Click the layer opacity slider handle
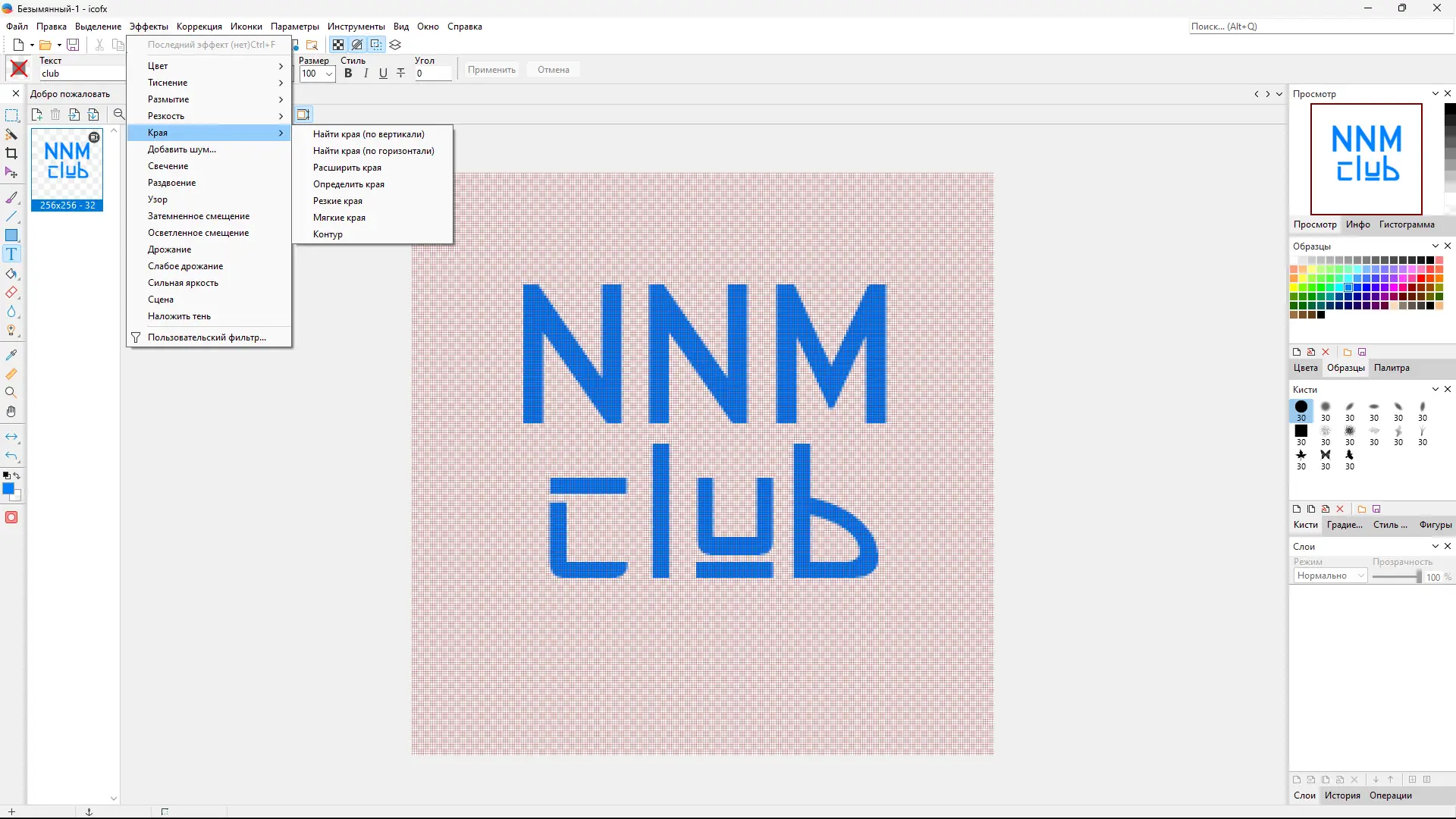 click(1418, 576)
